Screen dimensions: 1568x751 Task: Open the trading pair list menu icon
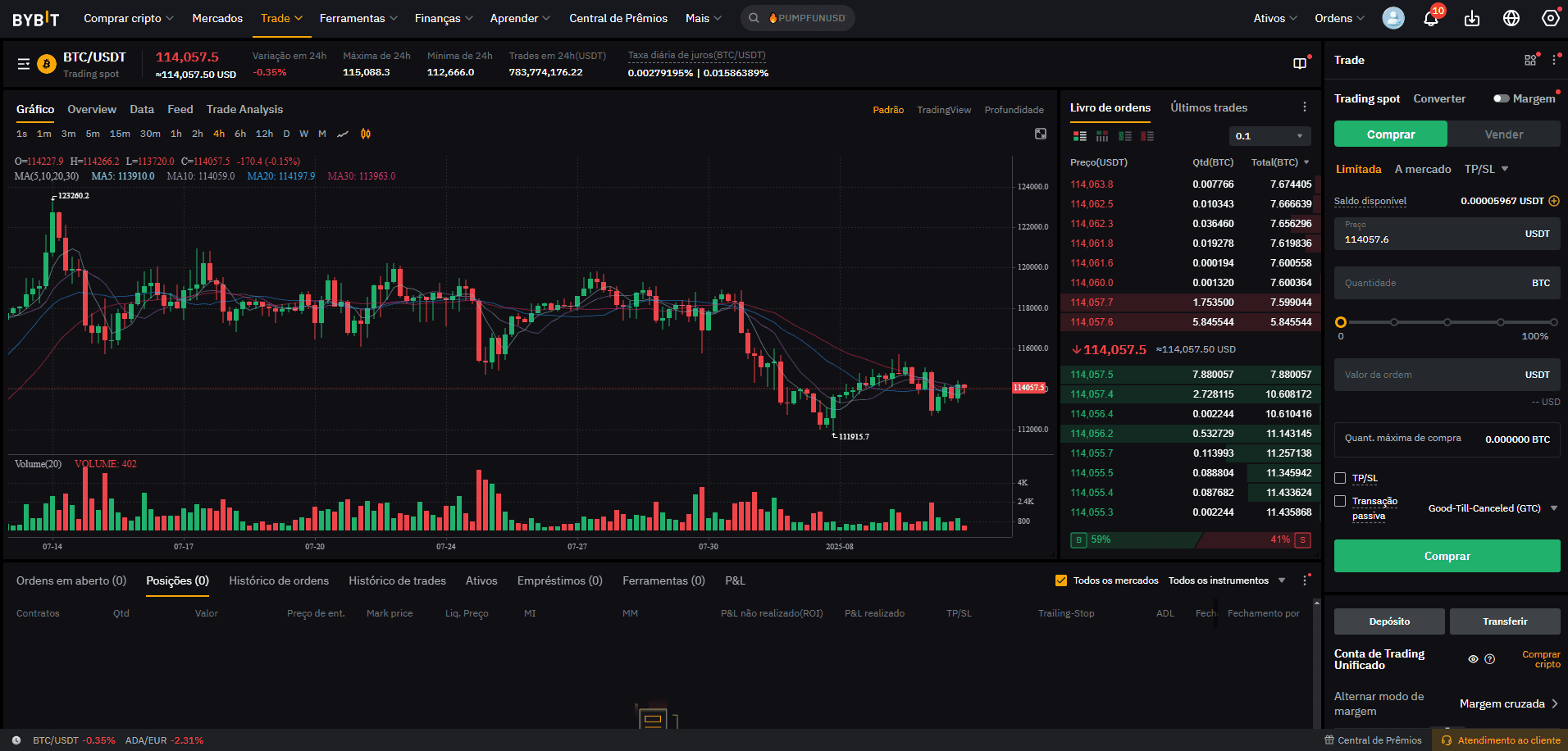coord(24,64)
